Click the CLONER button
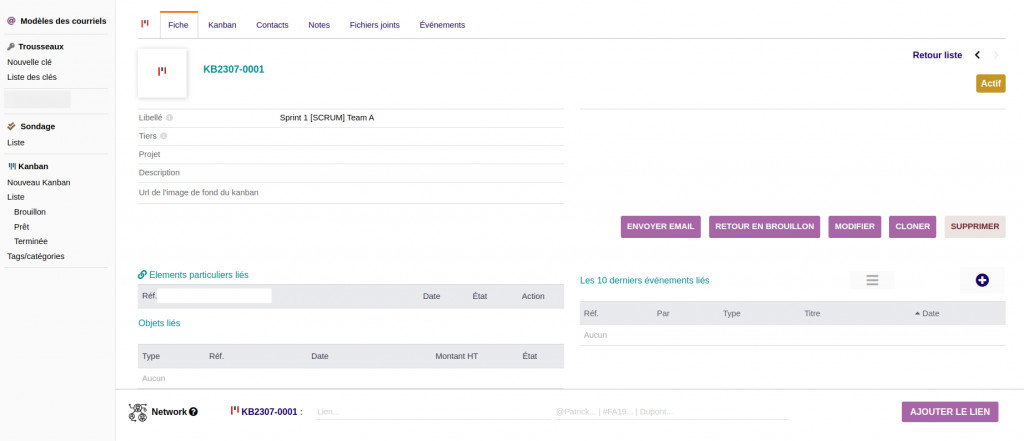The height and width of the screenshot is (441, 1024). tap(912, 227)
